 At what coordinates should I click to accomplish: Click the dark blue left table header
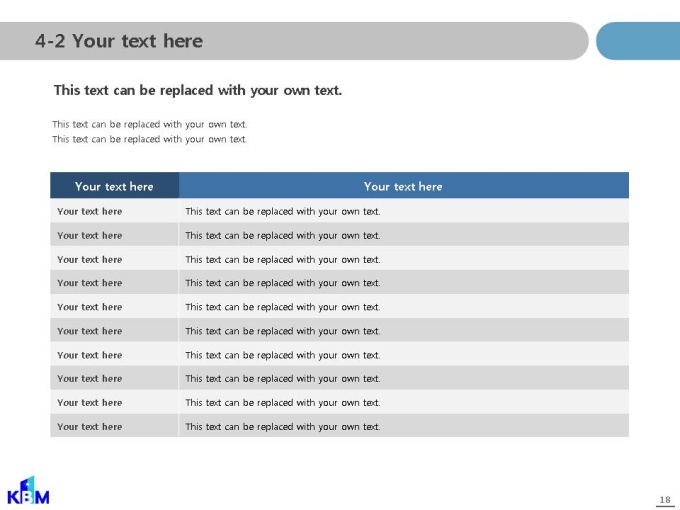point(114,186)
